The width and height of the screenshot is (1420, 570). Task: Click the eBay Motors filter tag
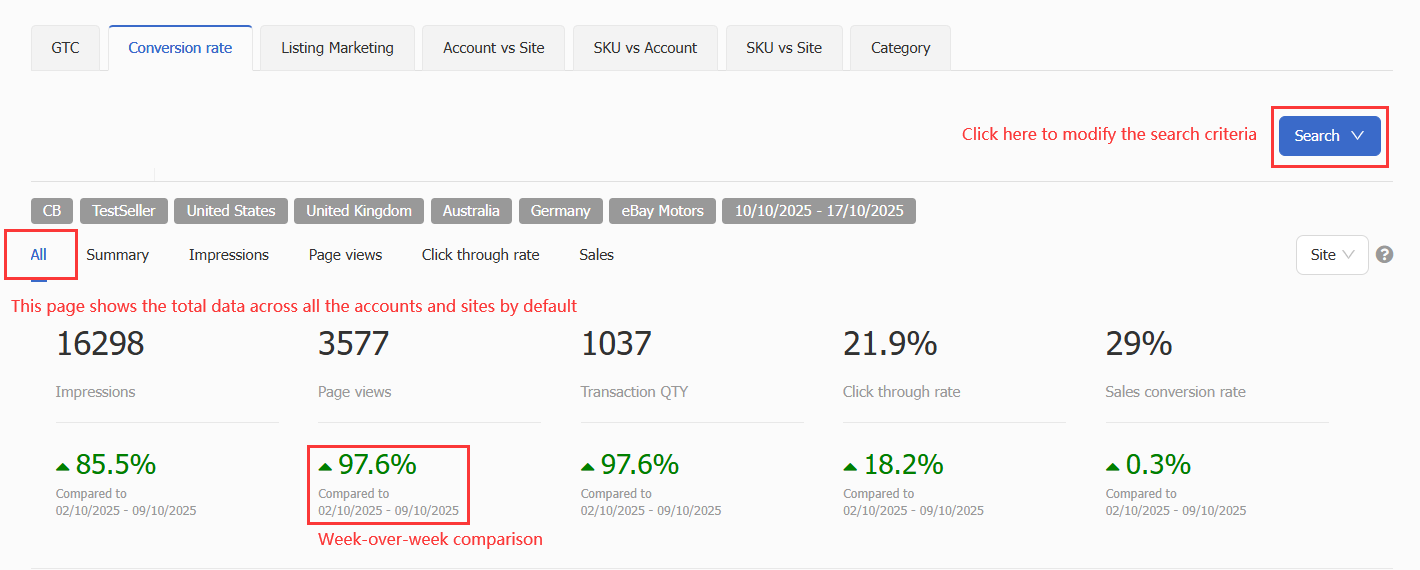tap(662, 211)
